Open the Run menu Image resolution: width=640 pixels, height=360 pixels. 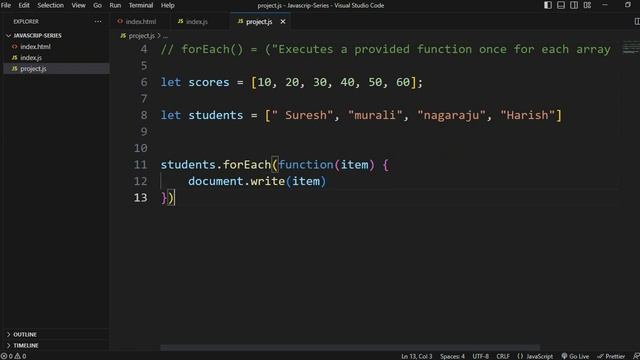pos(115,5)
